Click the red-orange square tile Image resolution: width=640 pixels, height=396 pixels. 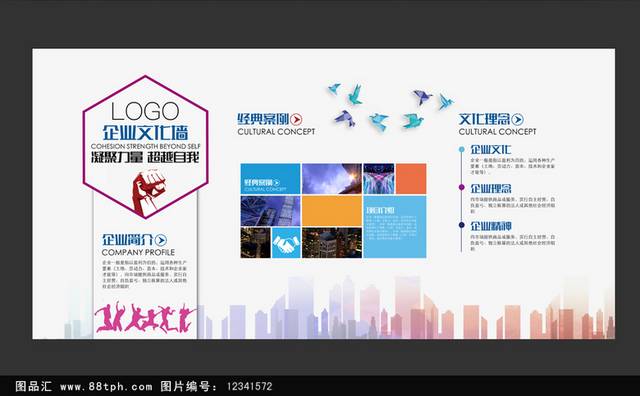(x=411, y=178)
